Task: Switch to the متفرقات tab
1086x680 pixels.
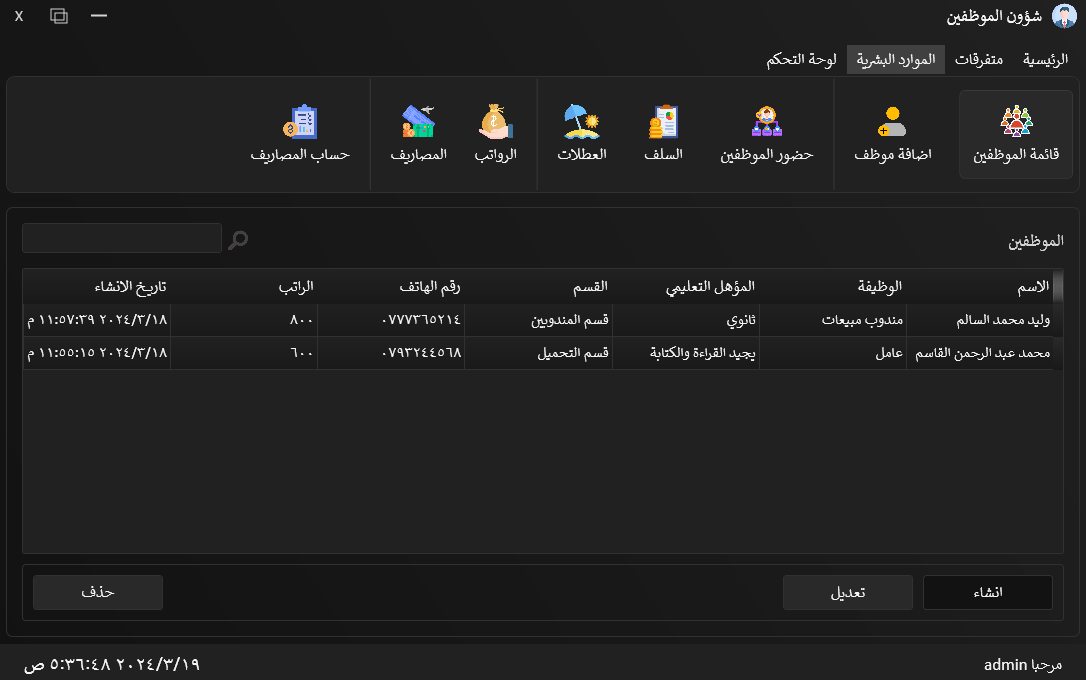Action: [979, 60]
